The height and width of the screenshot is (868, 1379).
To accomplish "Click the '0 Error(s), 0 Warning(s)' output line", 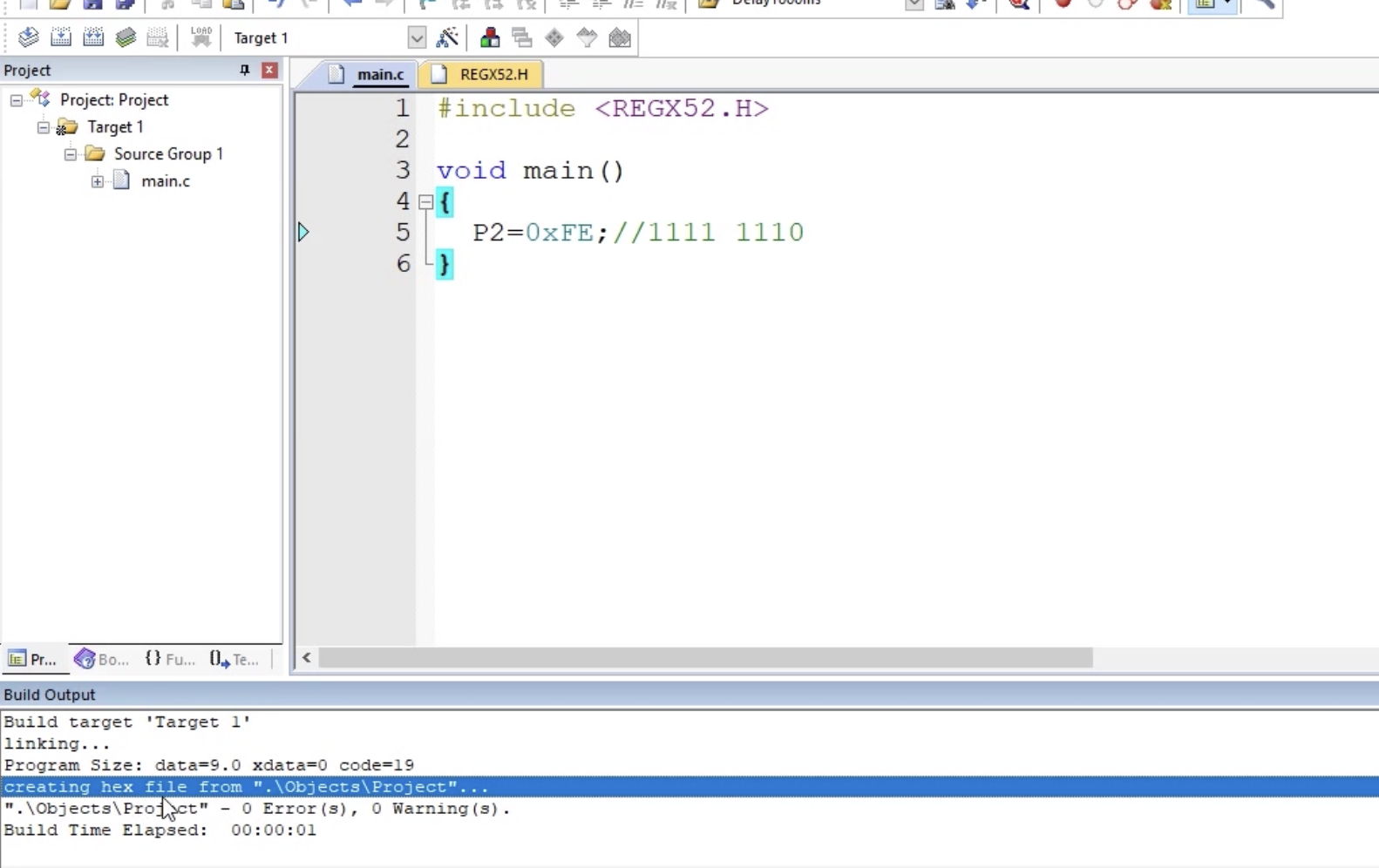I will (257, 809).
